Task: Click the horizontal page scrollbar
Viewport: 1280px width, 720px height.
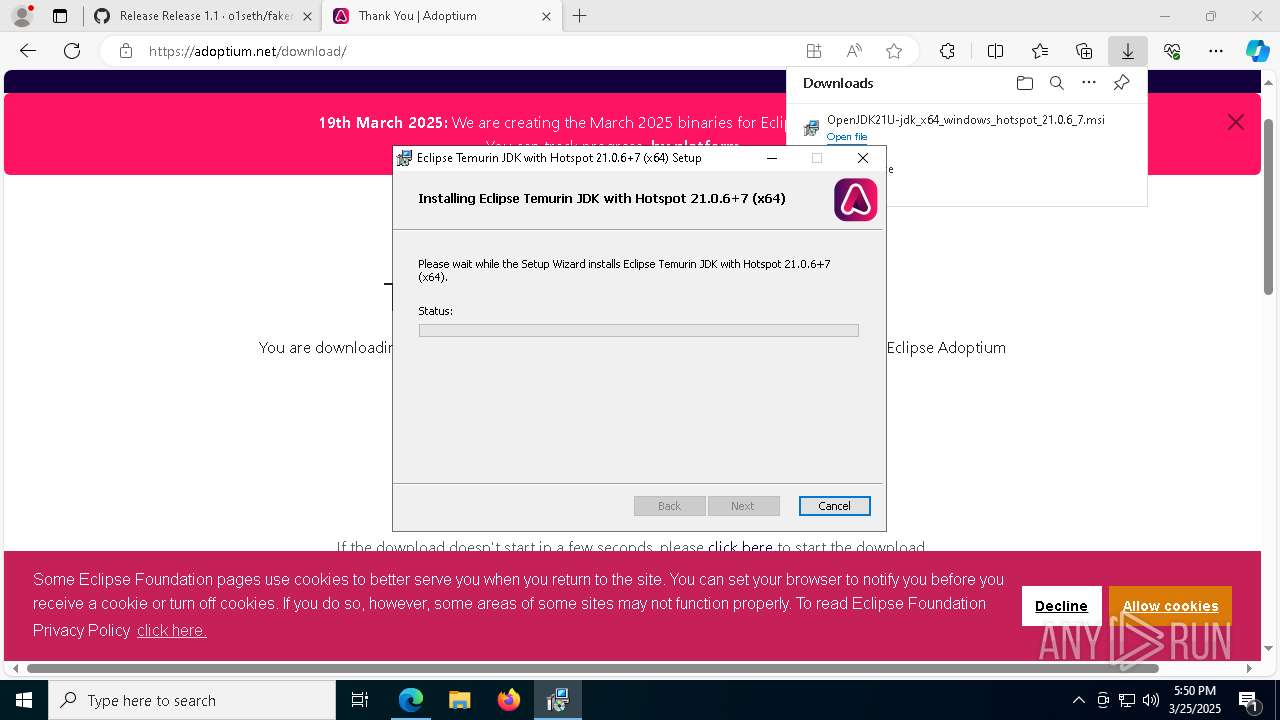Action: click(592, 668)
